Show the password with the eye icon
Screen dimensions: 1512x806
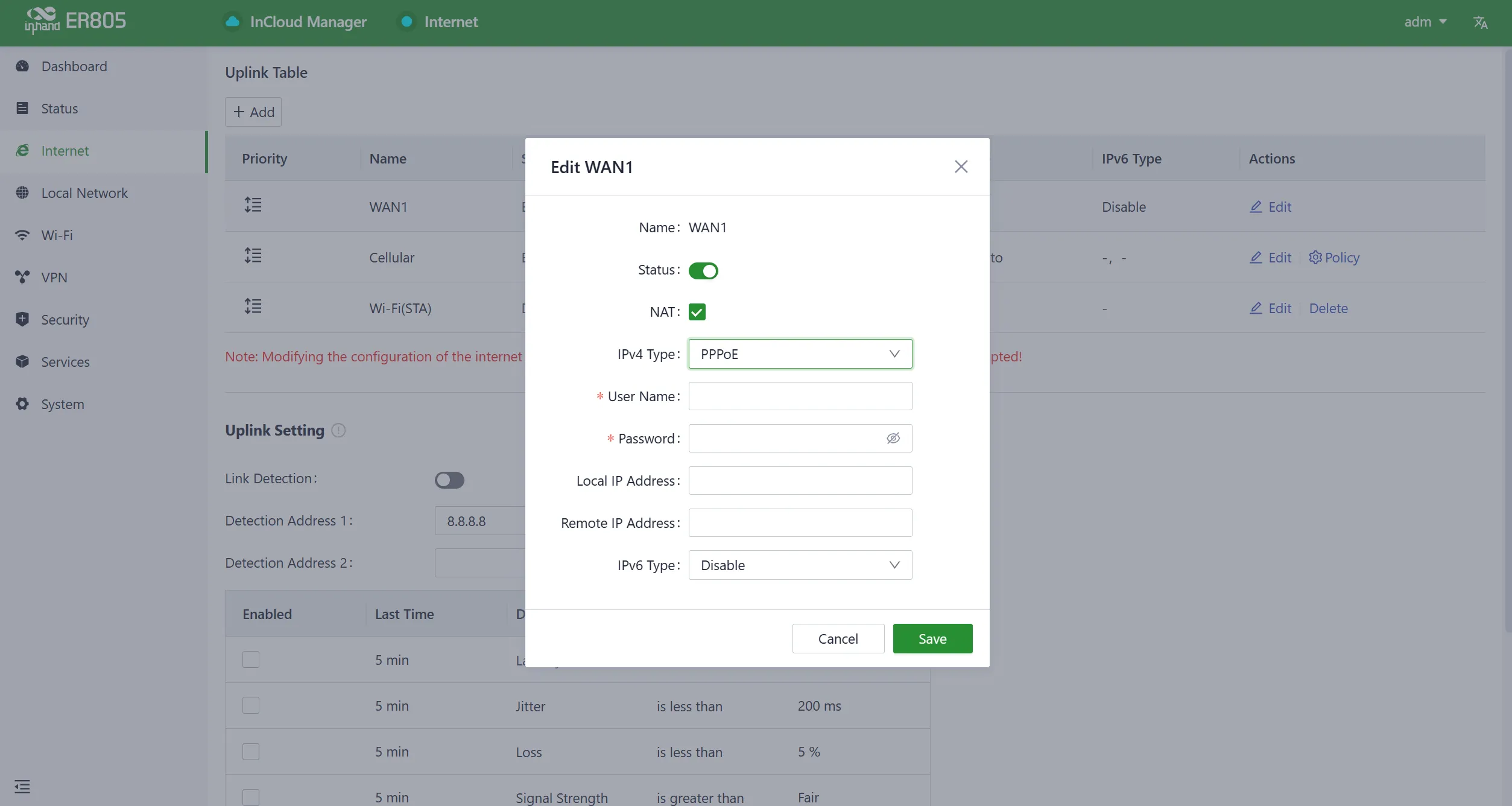893,438
